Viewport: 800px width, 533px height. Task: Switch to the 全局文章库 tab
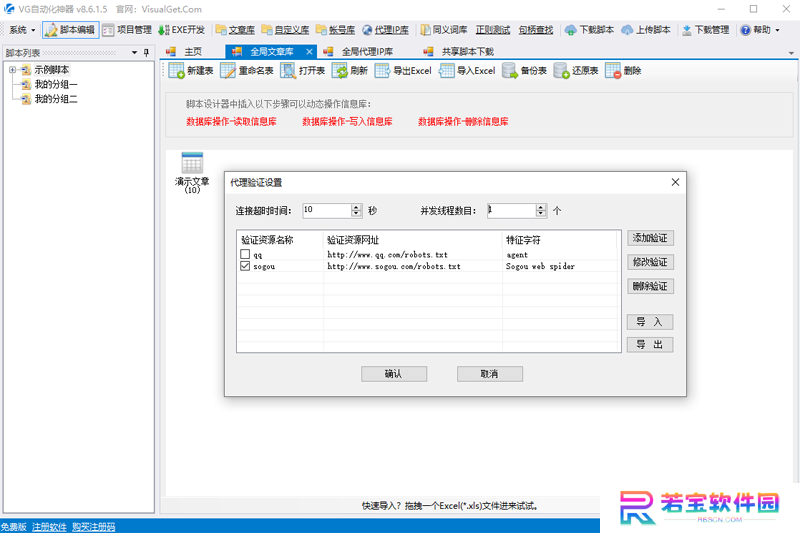[x=271, y=52]
